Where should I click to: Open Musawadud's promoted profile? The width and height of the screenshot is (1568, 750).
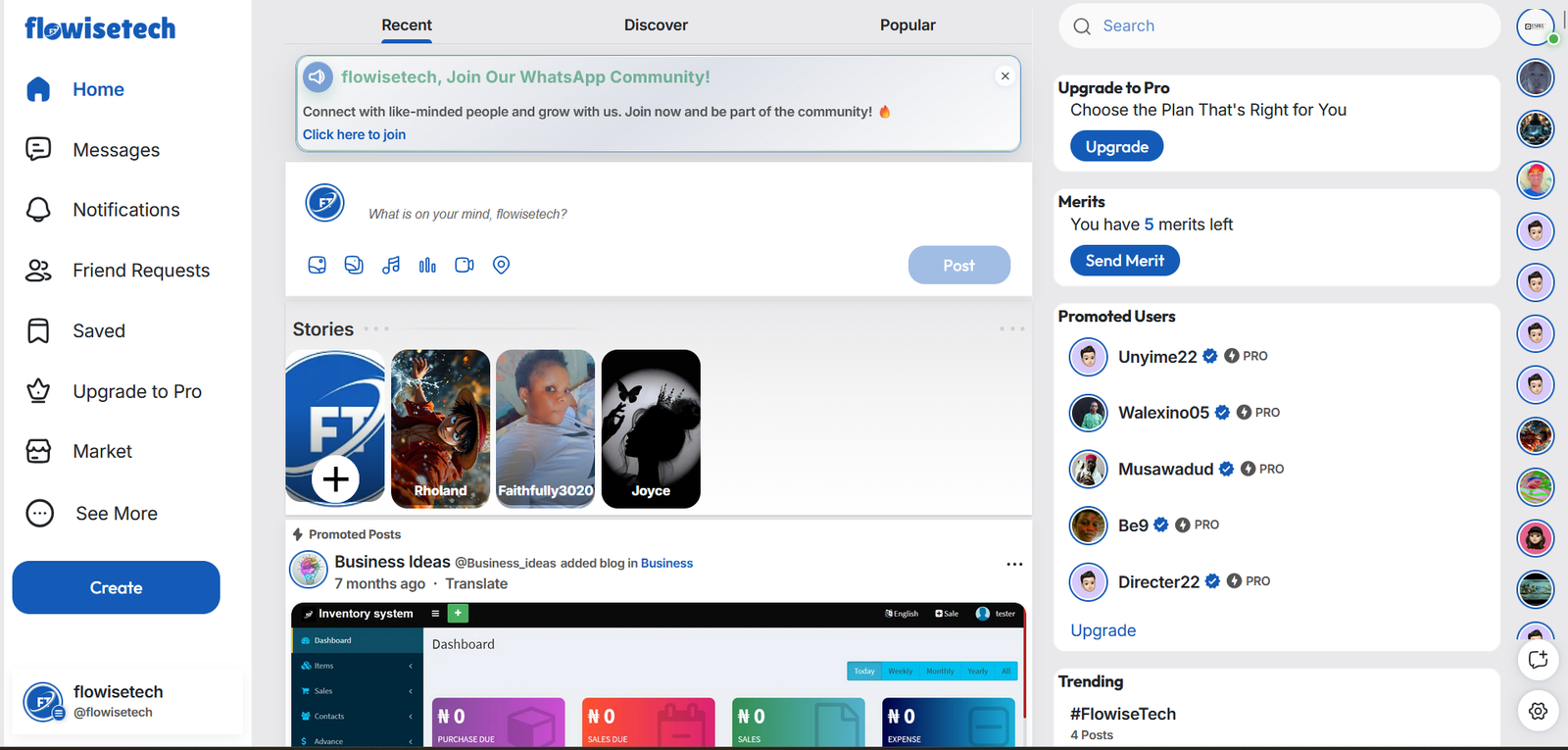click(1165, 469)
